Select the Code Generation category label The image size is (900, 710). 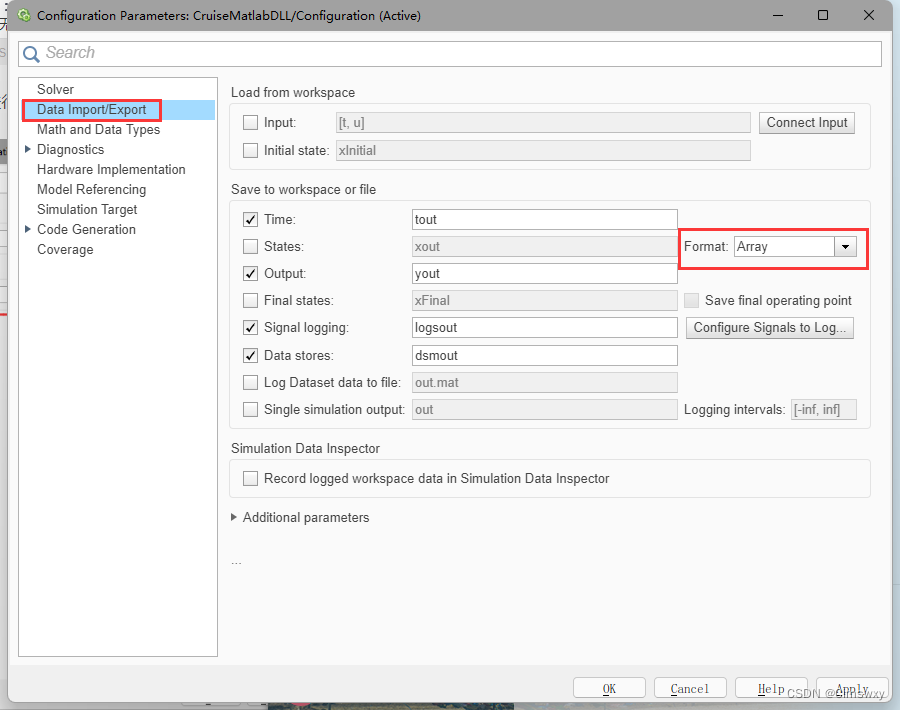87,229
